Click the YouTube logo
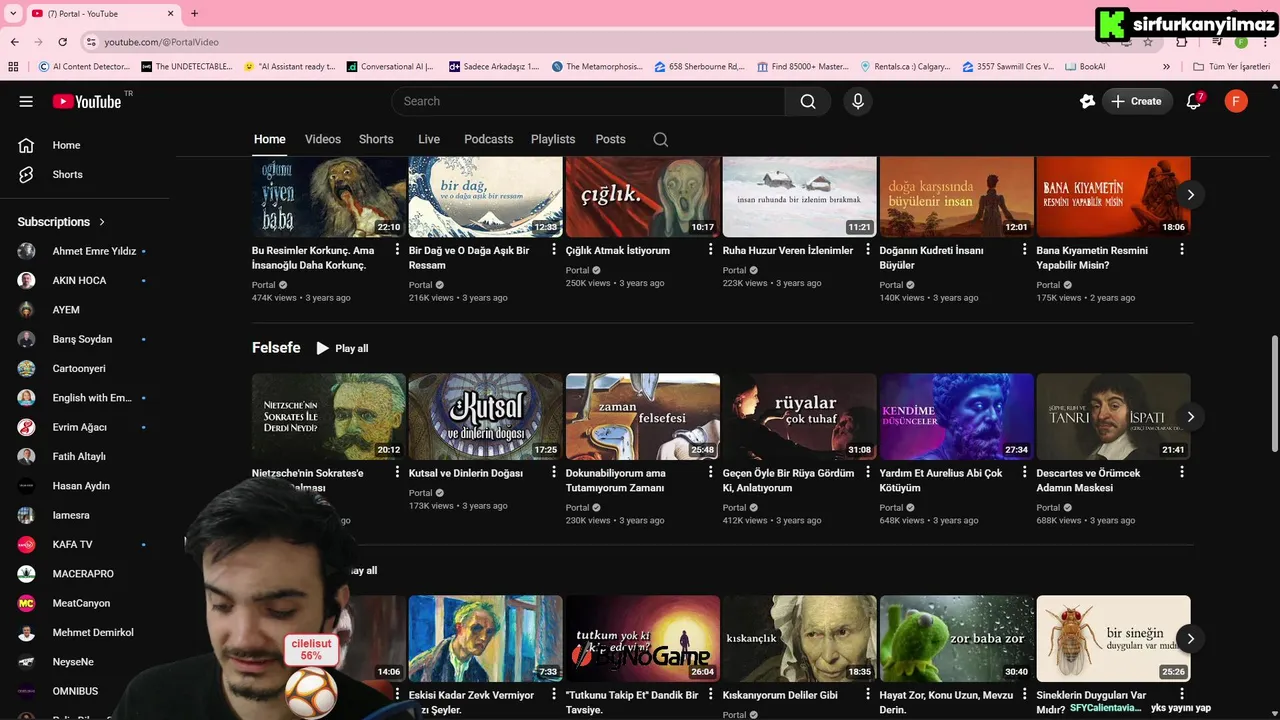 87,101
